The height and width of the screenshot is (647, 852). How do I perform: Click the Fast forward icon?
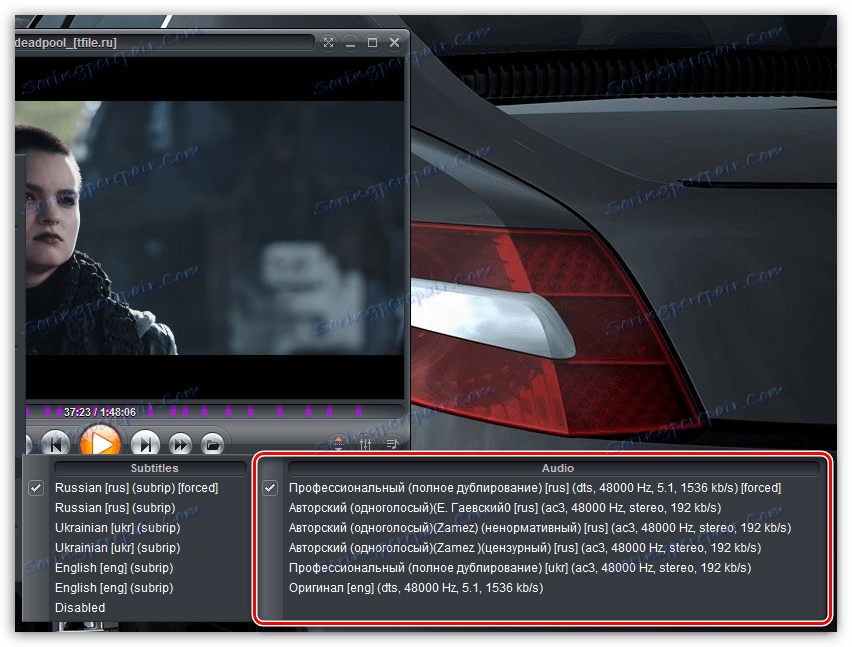pyautogui.click(x=181, y=443)
